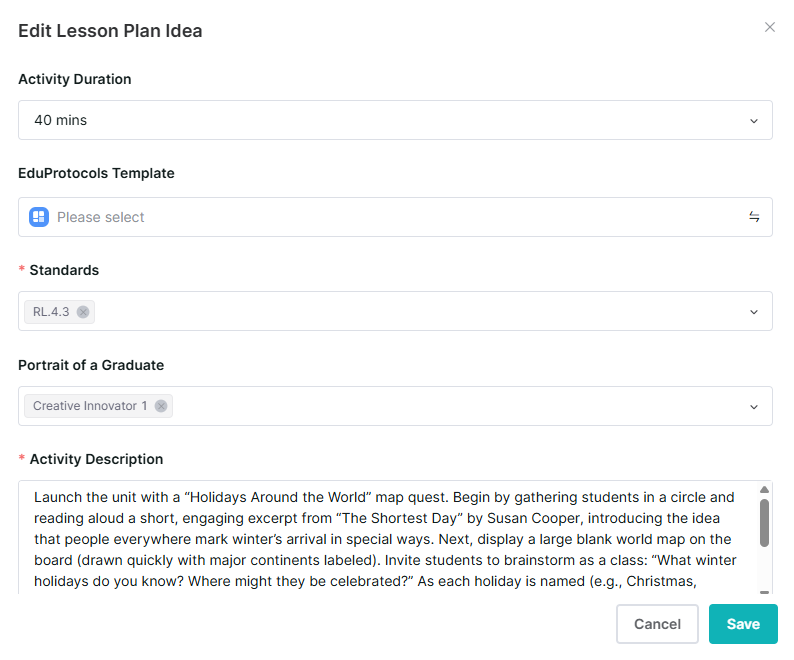This screenshot has height=660, width=794.
Task: Click the Please select template placeholder
Action: 101,217
